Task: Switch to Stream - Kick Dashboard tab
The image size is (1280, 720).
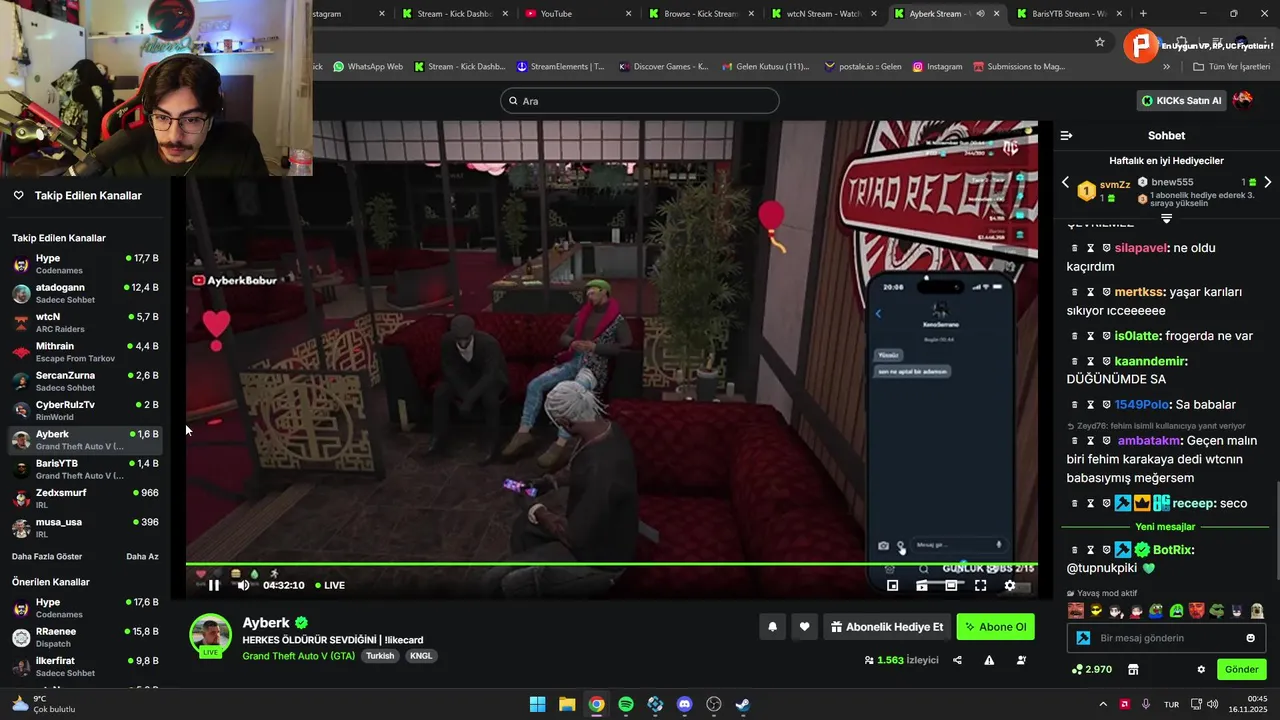Action: click(x=455, y=13)
